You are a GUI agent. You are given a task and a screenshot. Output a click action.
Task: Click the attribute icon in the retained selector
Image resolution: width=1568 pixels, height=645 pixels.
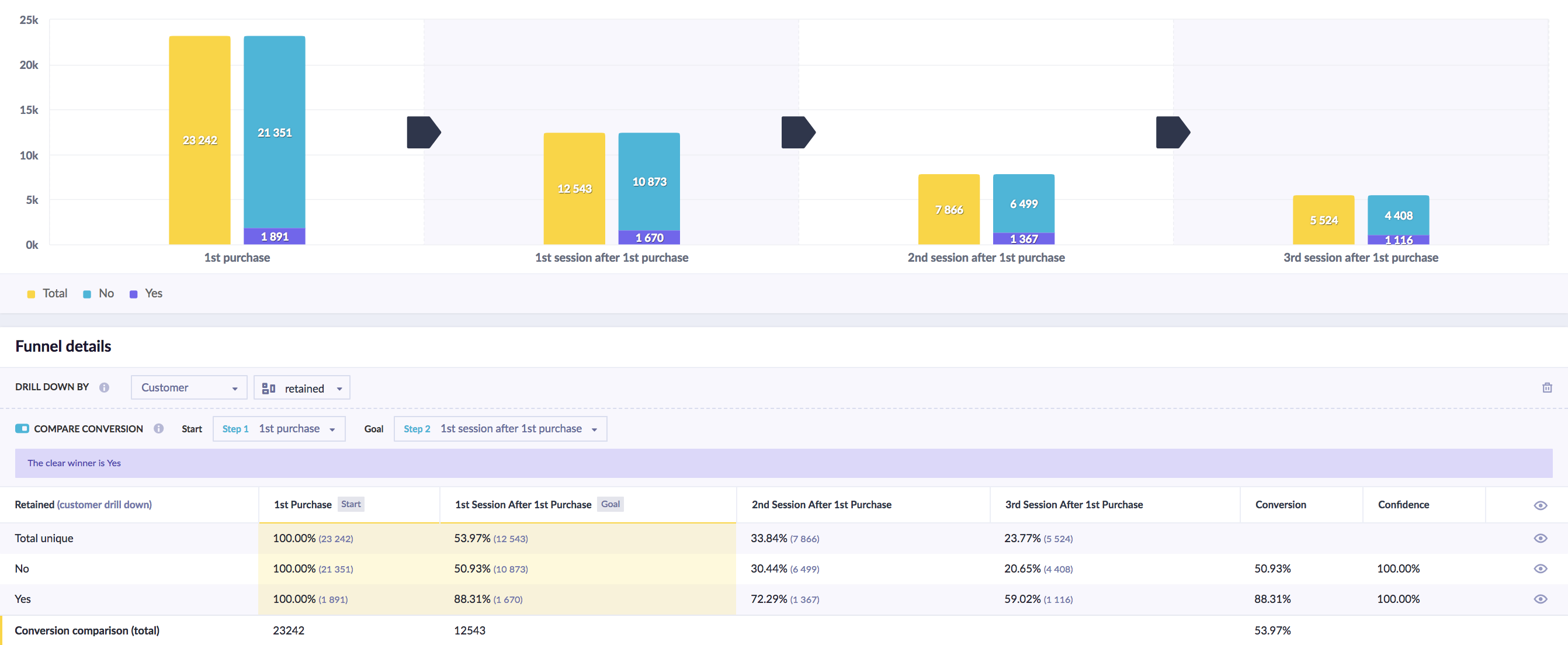[x=268, y=388]
